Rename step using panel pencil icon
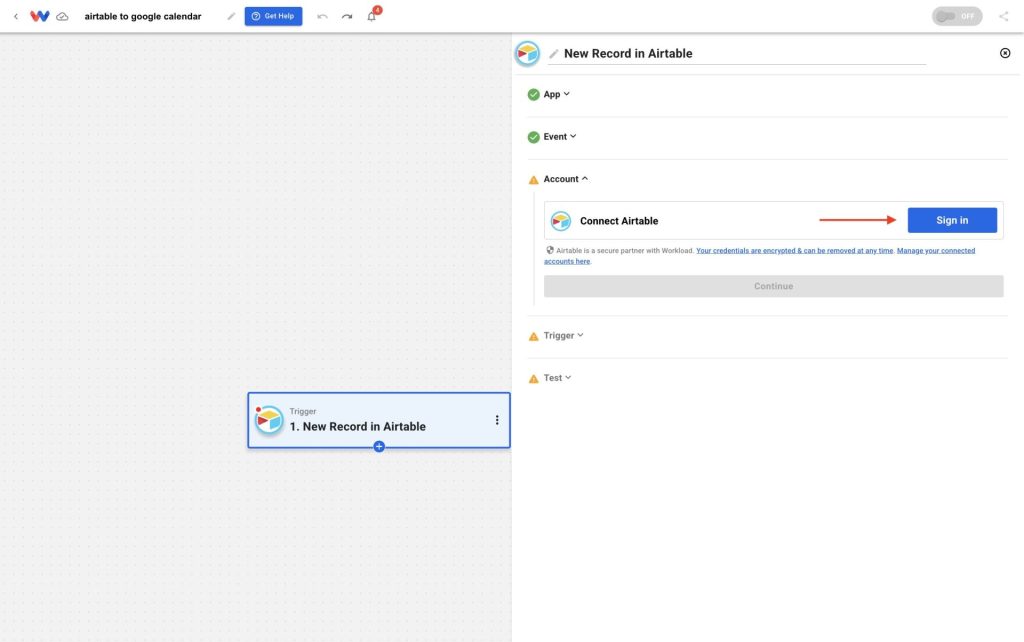This screenshot has width=1024, height=642. coord(554,54)
